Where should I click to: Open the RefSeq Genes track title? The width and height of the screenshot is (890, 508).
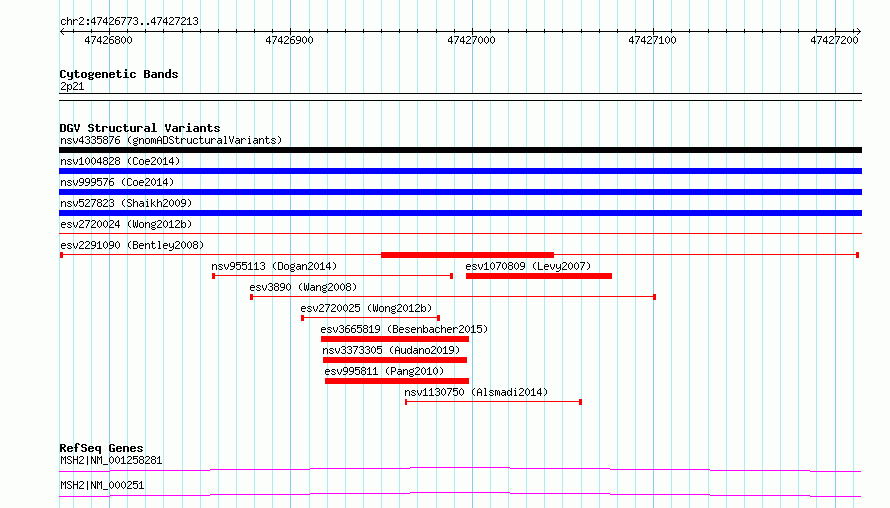(x=102, y=448)
